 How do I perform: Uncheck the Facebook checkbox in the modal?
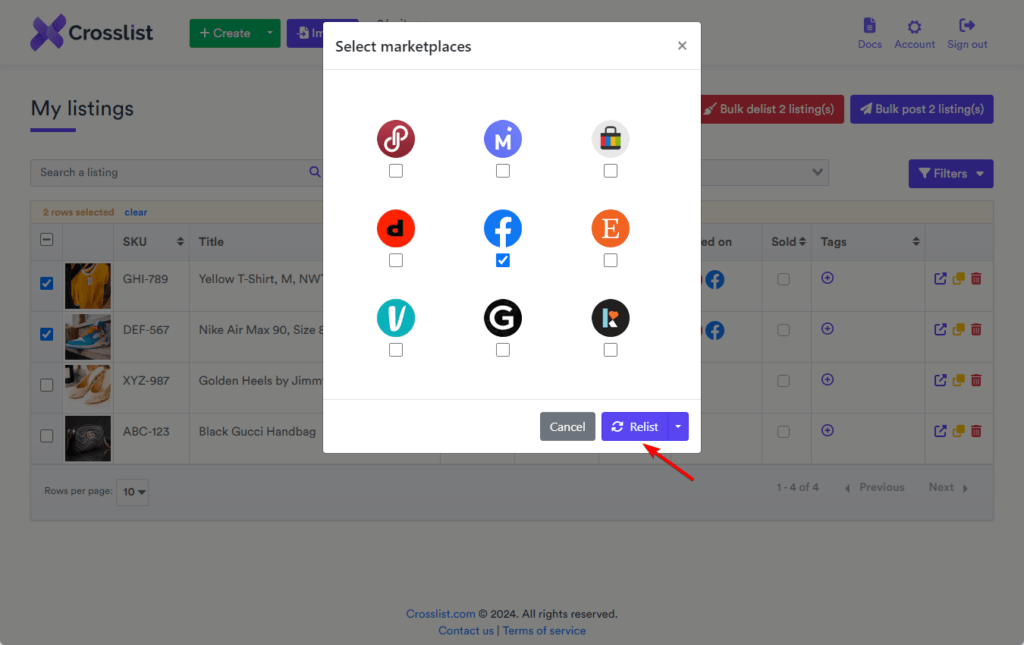tap(503, 260)
